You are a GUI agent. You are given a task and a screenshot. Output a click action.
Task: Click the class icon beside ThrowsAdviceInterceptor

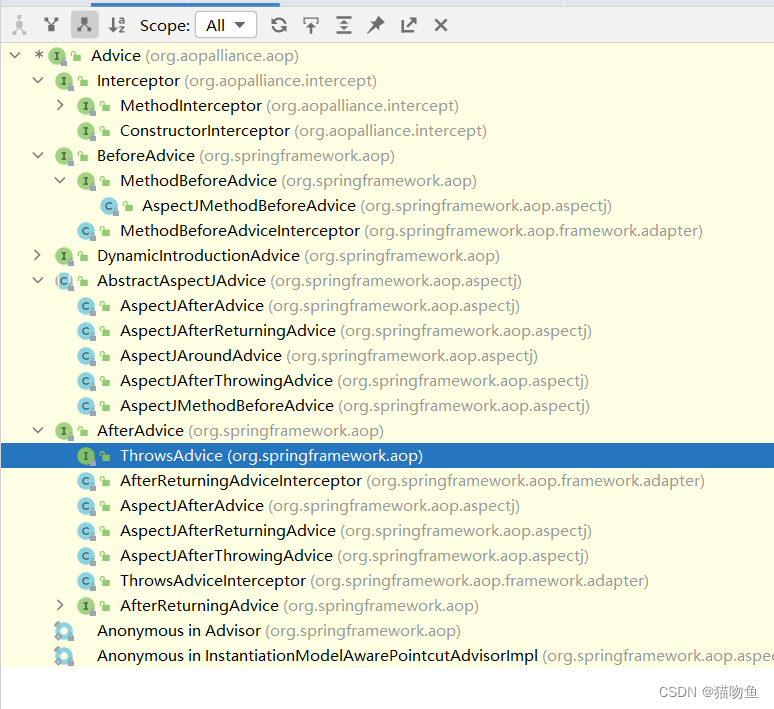pyautogui.click(x=86, y=581)
